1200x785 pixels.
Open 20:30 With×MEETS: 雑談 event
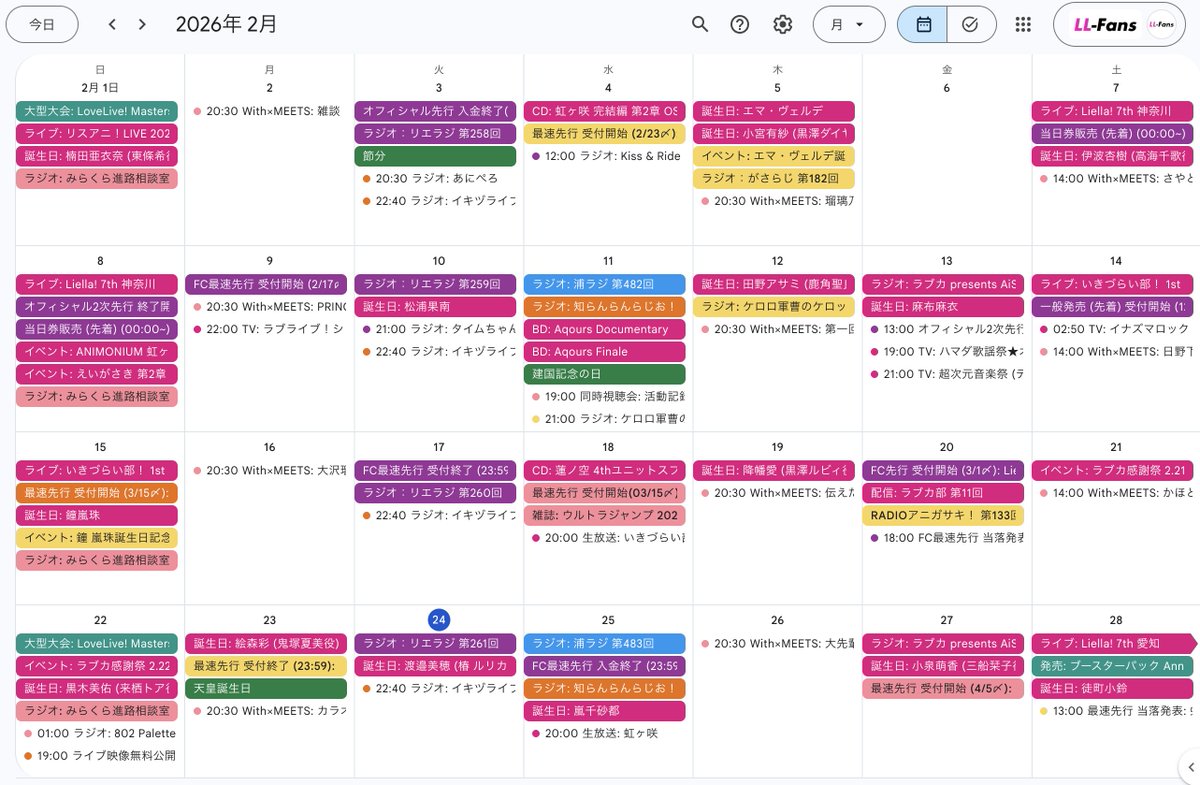pos(266,111)
